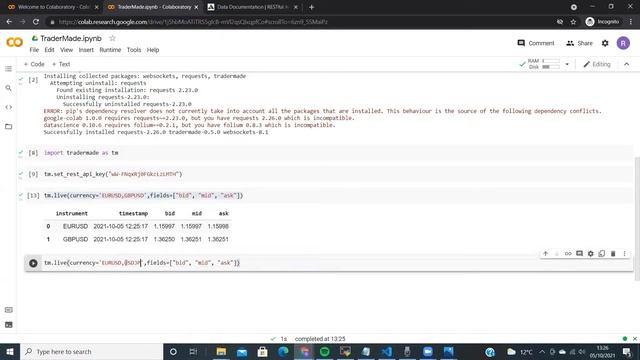Screen dimensions: 640x360
Task: Open Chrome menu three dots
Action: [x=631, y=22]
